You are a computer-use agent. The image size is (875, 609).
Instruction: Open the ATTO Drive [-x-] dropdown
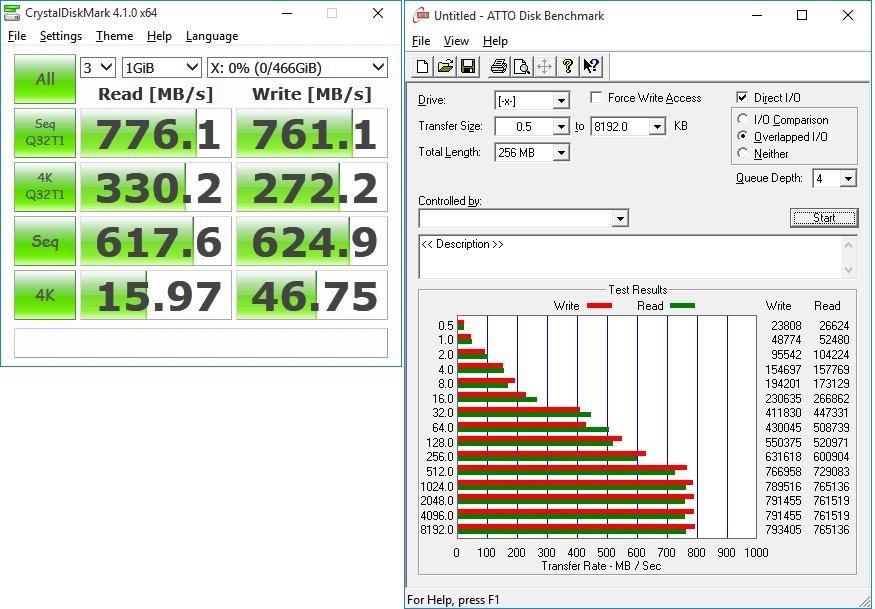coord(561,100)
